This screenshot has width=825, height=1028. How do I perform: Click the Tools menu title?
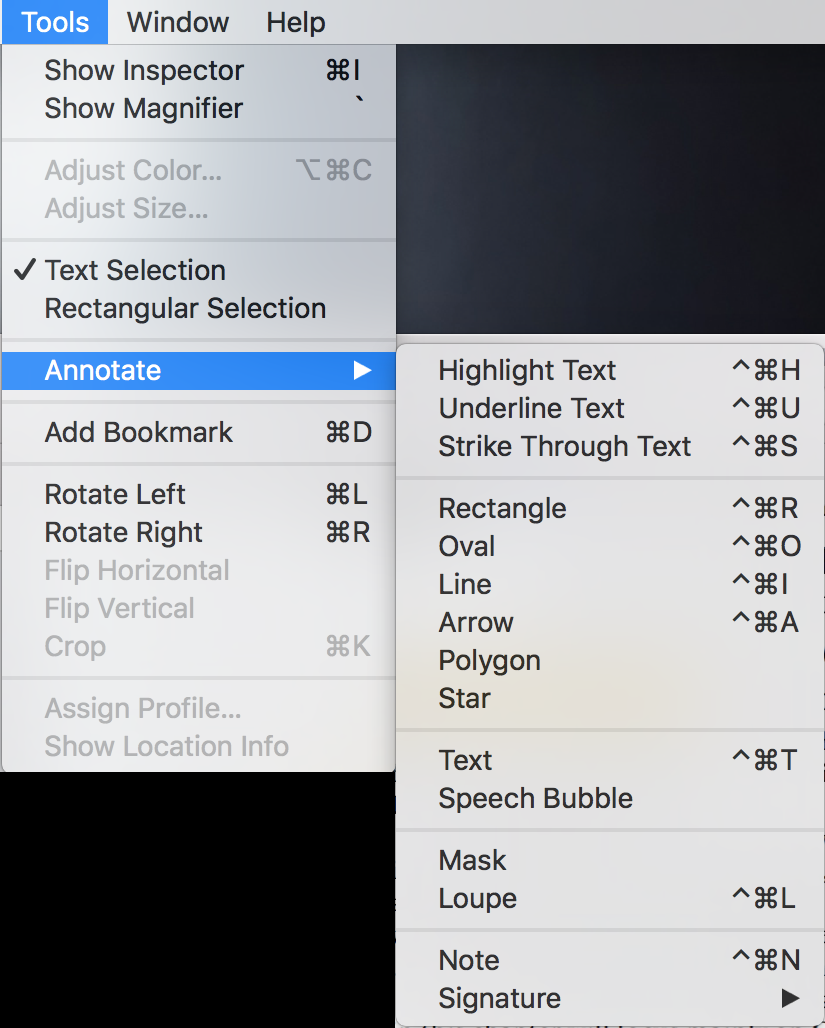(53, 22)
